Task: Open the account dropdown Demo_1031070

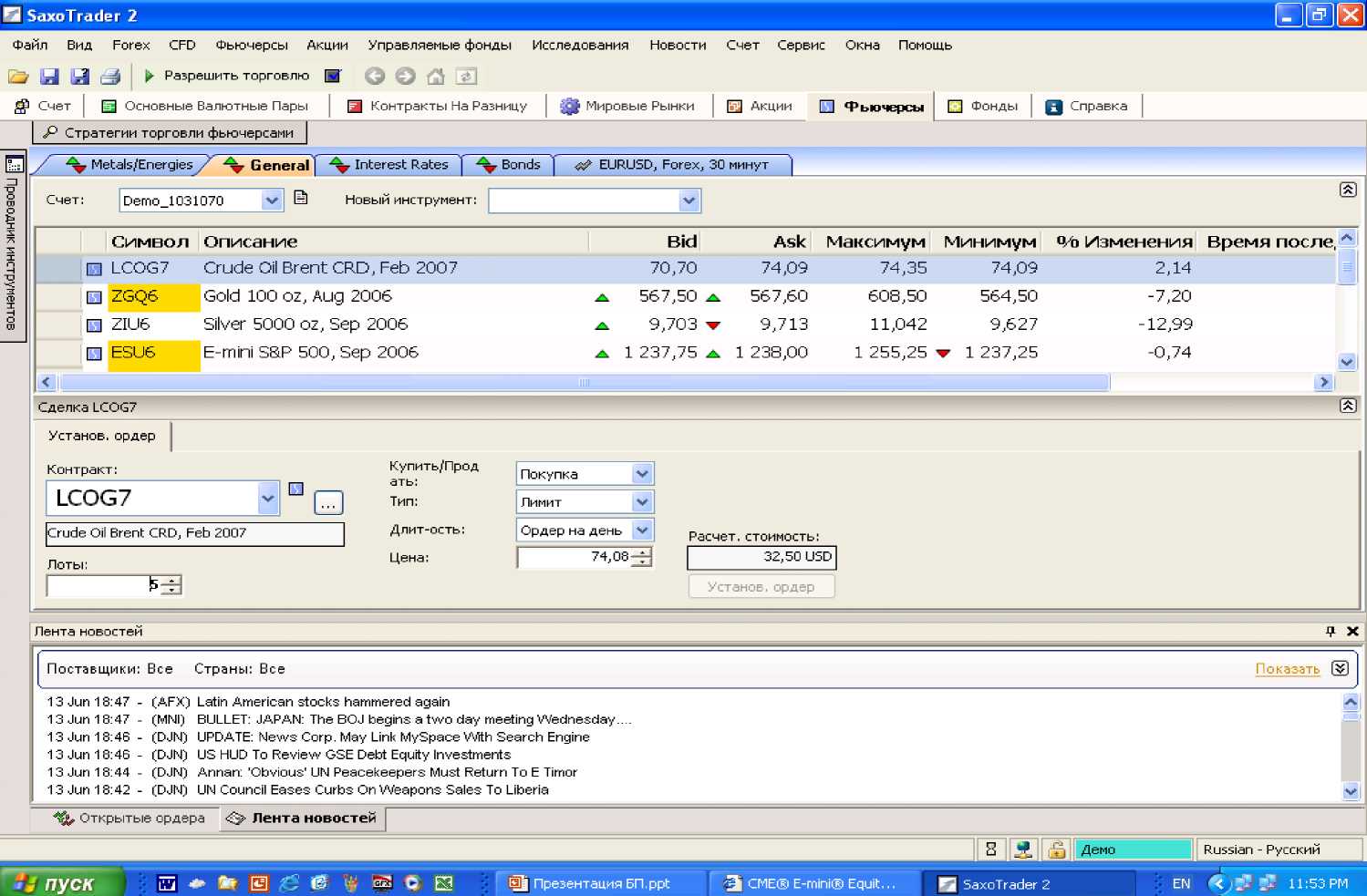Action: pos(272,201)
